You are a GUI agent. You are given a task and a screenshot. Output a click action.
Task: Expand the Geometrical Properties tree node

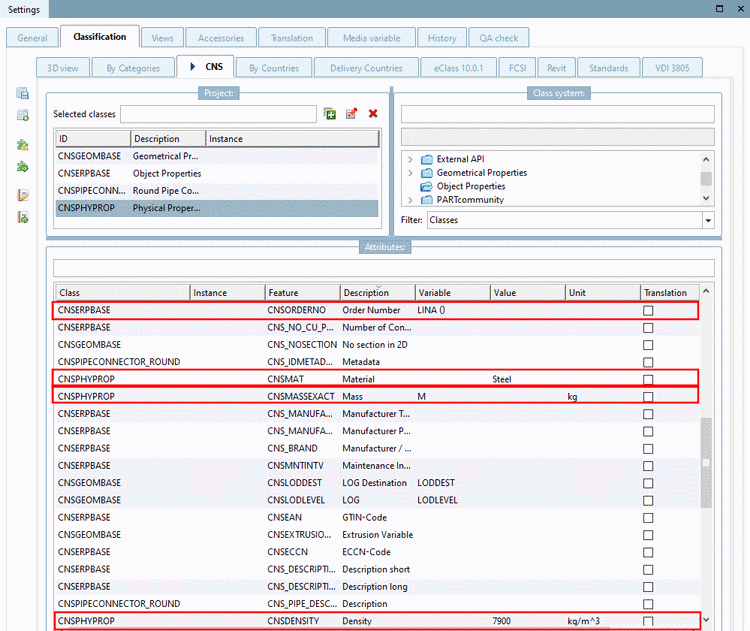(x=410, y=173)
